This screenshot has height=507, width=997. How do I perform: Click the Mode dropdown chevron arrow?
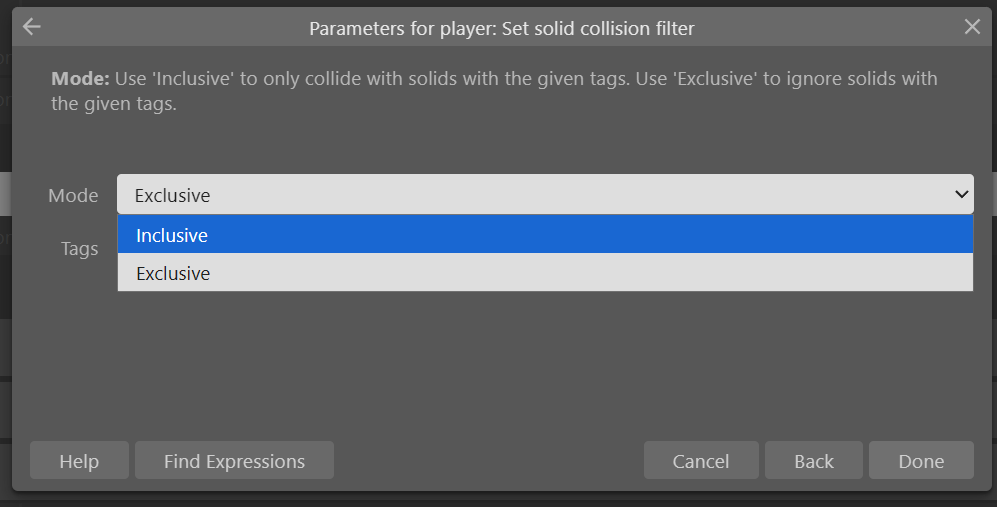961,195
